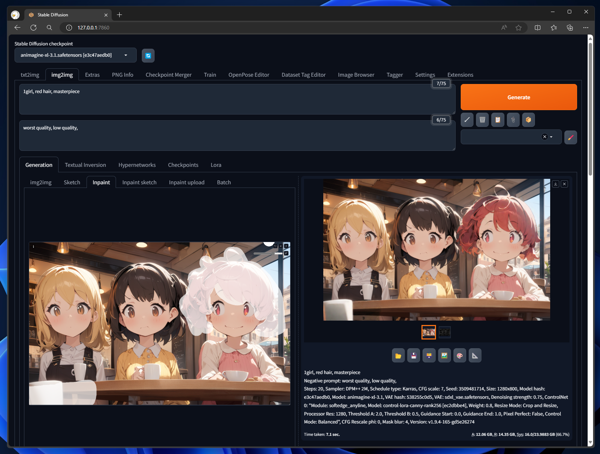Image resolution: width=600 pixels, height=454 pixels.
Task: Click the read aloud icon in address bar
Action: pos(504,28)
